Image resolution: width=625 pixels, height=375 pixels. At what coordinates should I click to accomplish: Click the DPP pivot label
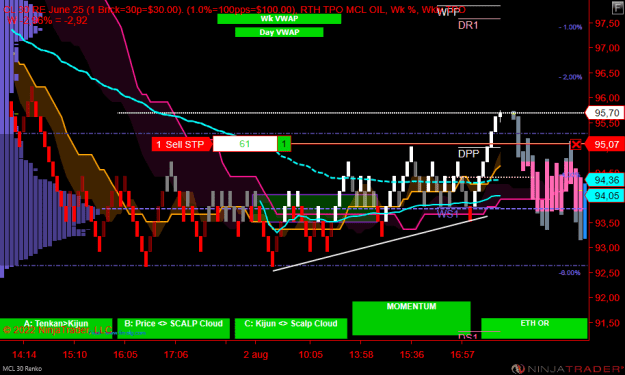tap(468, 154)
